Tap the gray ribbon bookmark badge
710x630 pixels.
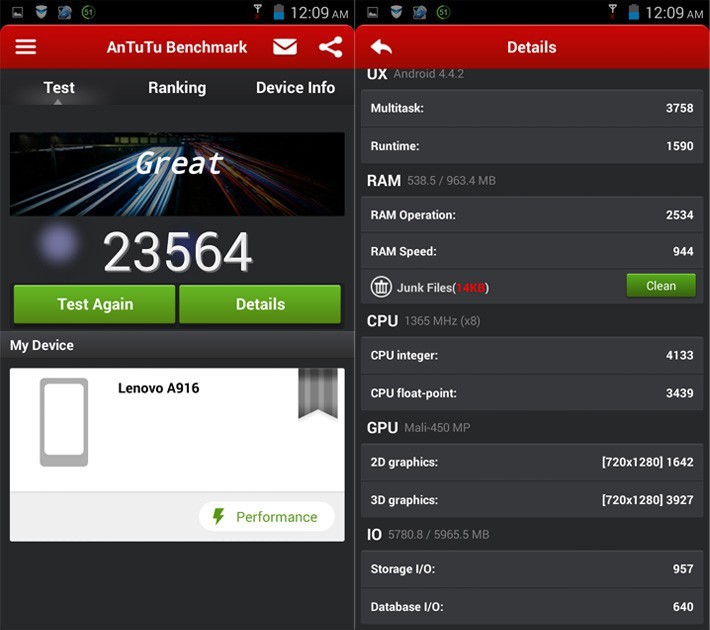coord(318,393)
